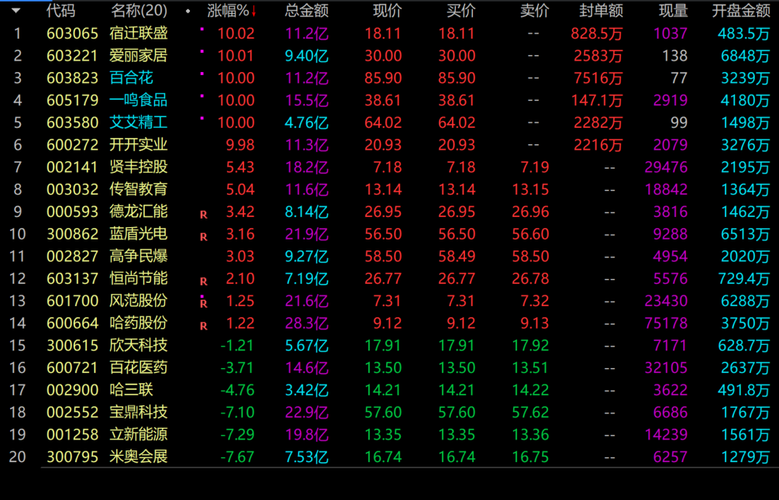This screenshot has width=779, height=500.
Task: Select stock name 哈药股份
Action: [139, 323]
